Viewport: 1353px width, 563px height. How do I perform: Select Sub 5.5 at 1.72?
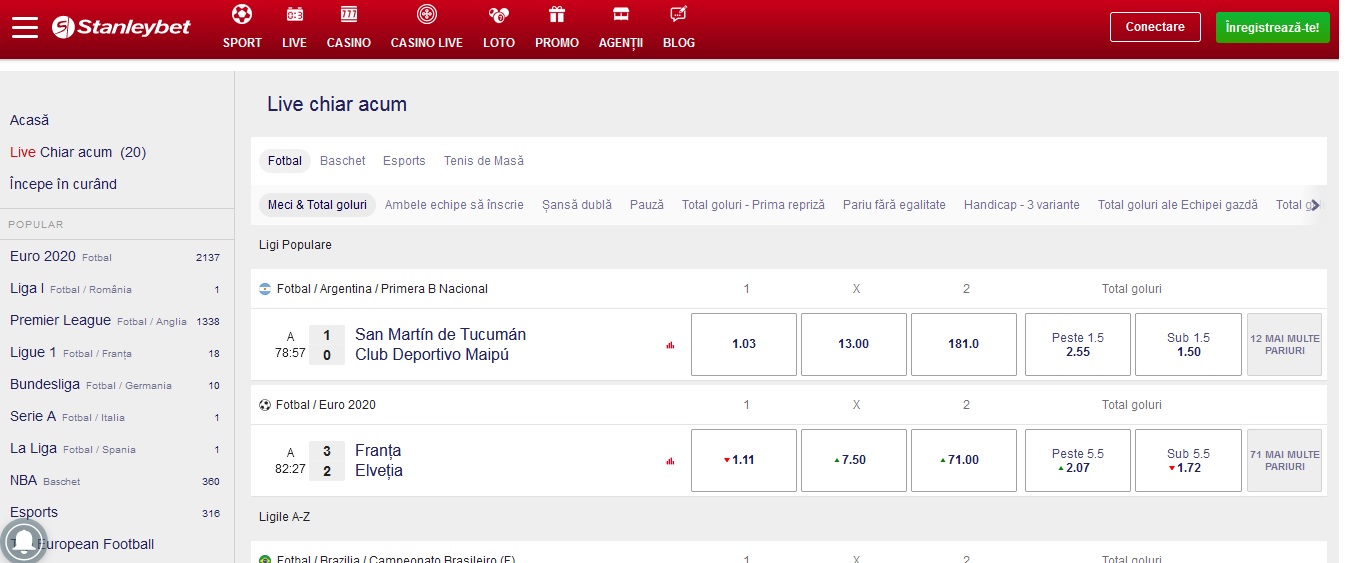click(x=1188, y=460)
